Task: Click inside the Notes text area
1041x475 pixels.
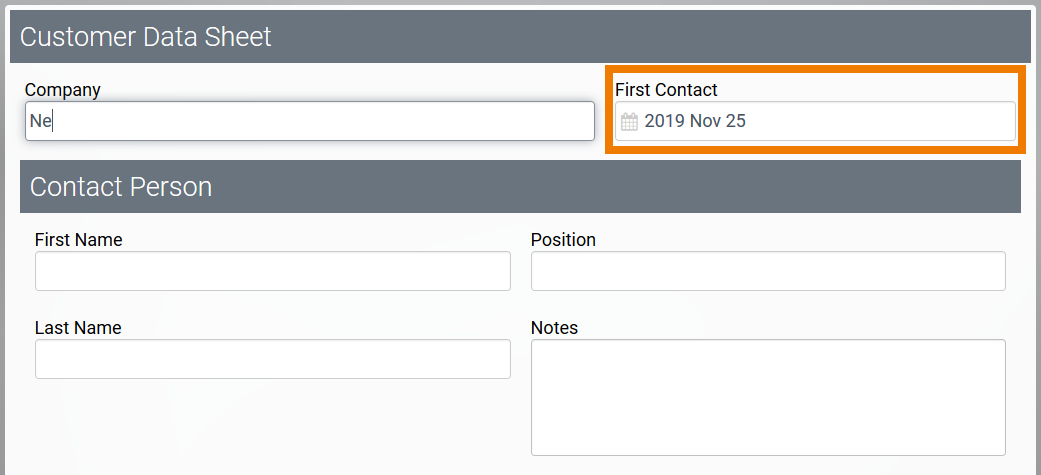Action: click(767, 397)
